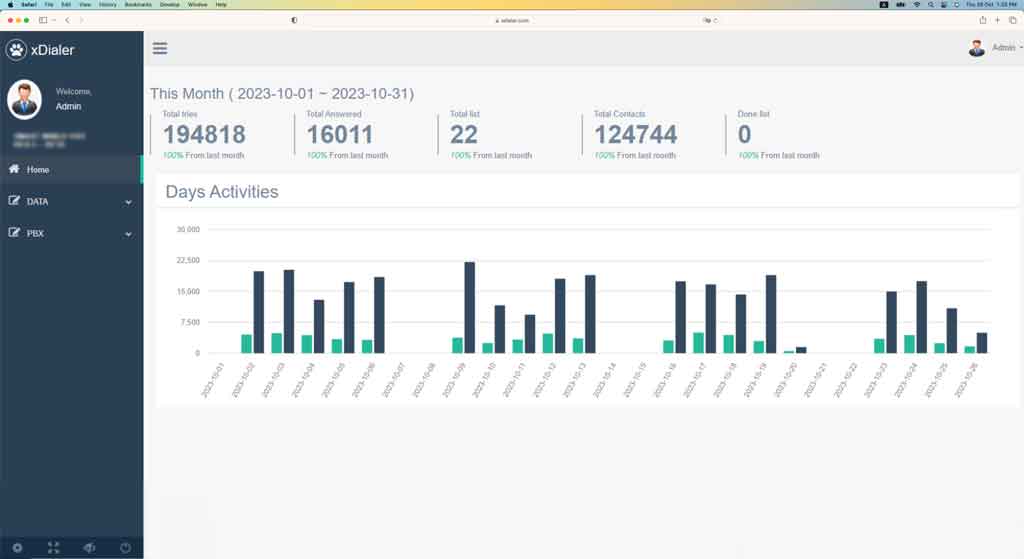The height and width of the screenshot is (559, 1024).
Task: Click the PBX edit icon in the sidebar
Action: (14, 232)
